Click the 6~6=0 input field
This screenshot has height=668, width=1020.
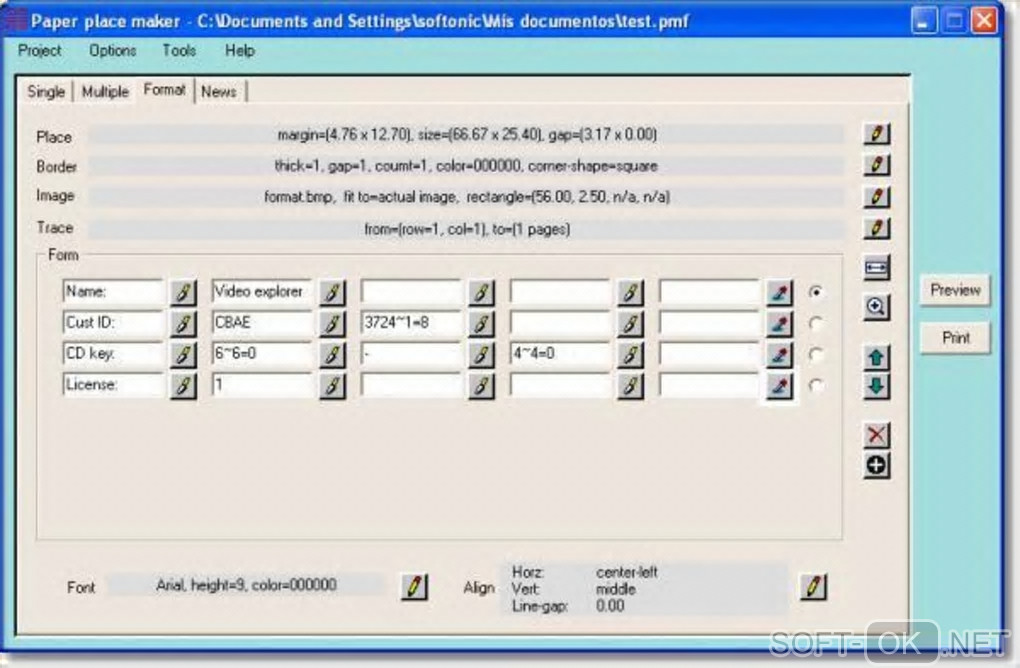click(262, 354)
